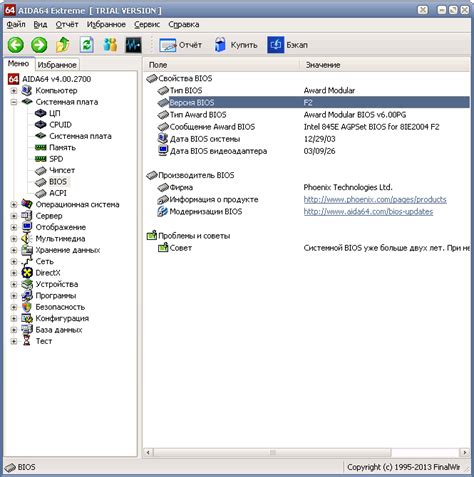Click the Бэкап backup toolbar button
Screen dimensions: 474x477
[288, 45]
